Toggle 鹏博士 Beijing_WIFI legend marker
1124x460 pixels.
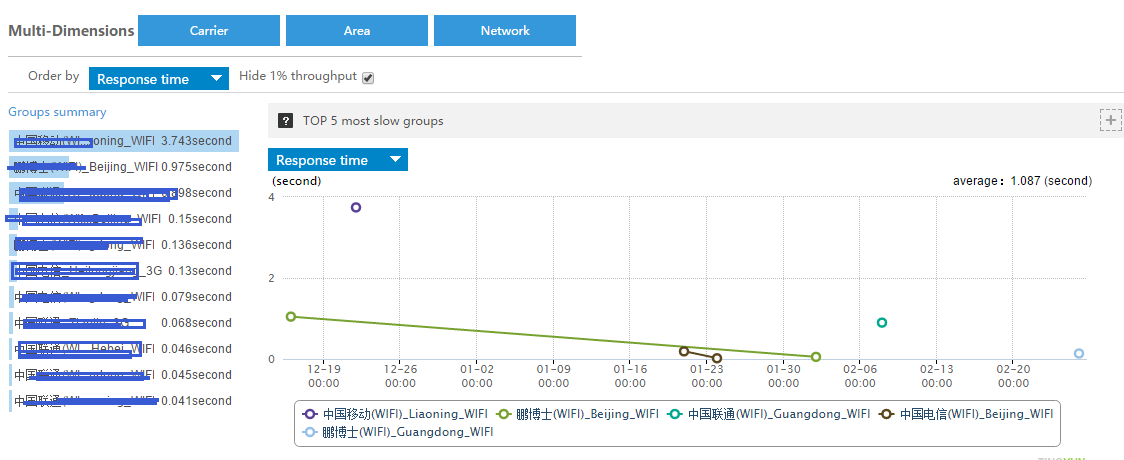point(505,413)
